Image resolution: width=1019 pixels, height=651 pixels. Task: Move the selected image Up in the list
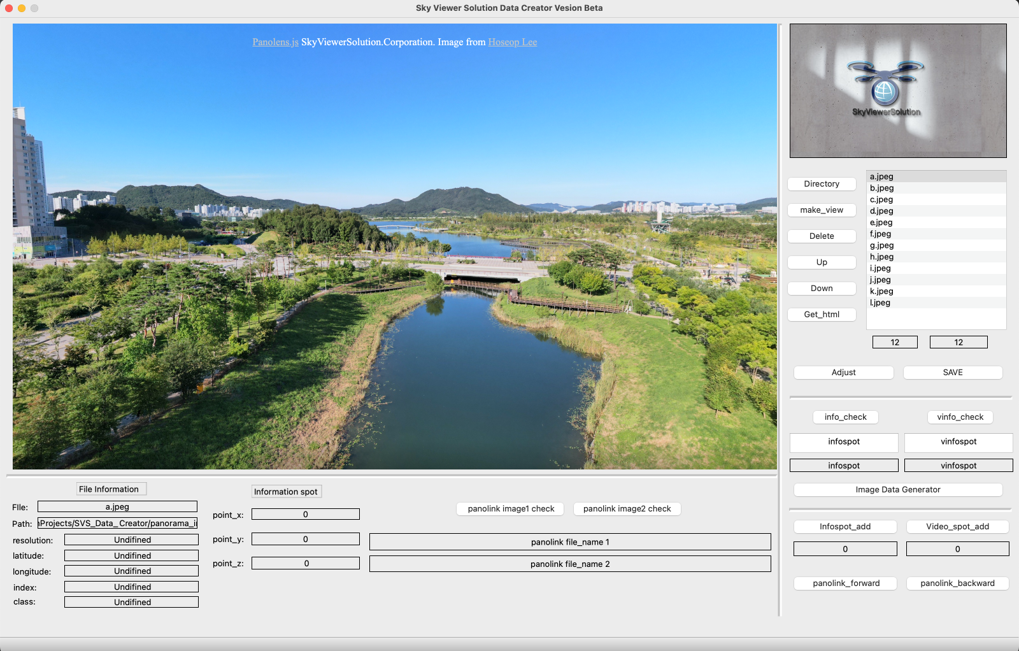pyautogui.click(x=820, y=262)
